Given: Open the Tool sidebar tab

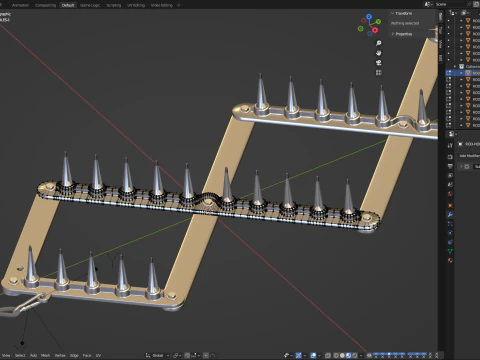Looking at the screenshot, I should tap(440, 30).
